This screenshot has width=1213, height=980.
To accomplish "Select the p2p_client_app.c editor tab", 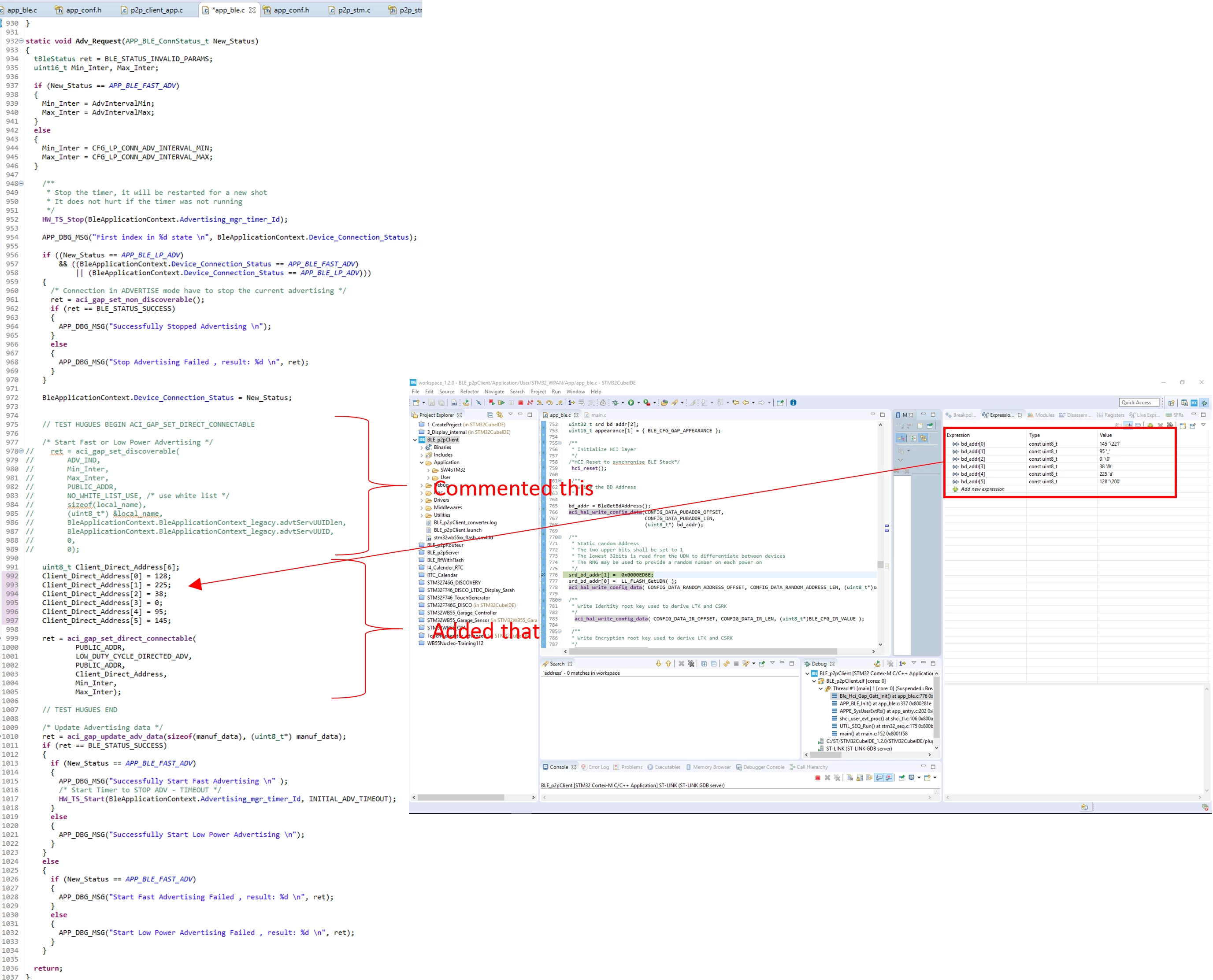I will click(152, 10).
